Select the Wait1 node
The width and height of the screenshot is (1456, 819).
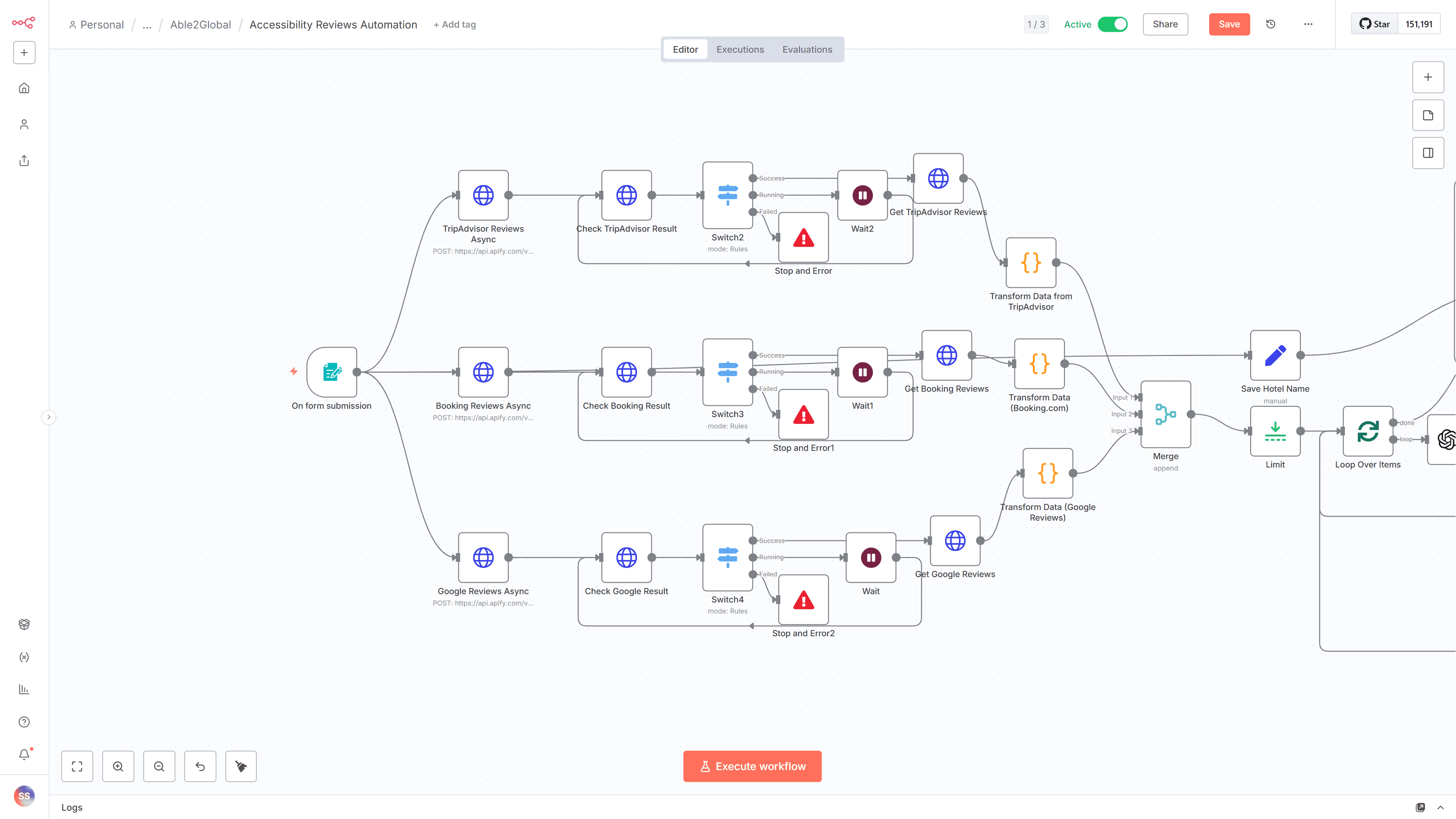[x=863, y=372]
